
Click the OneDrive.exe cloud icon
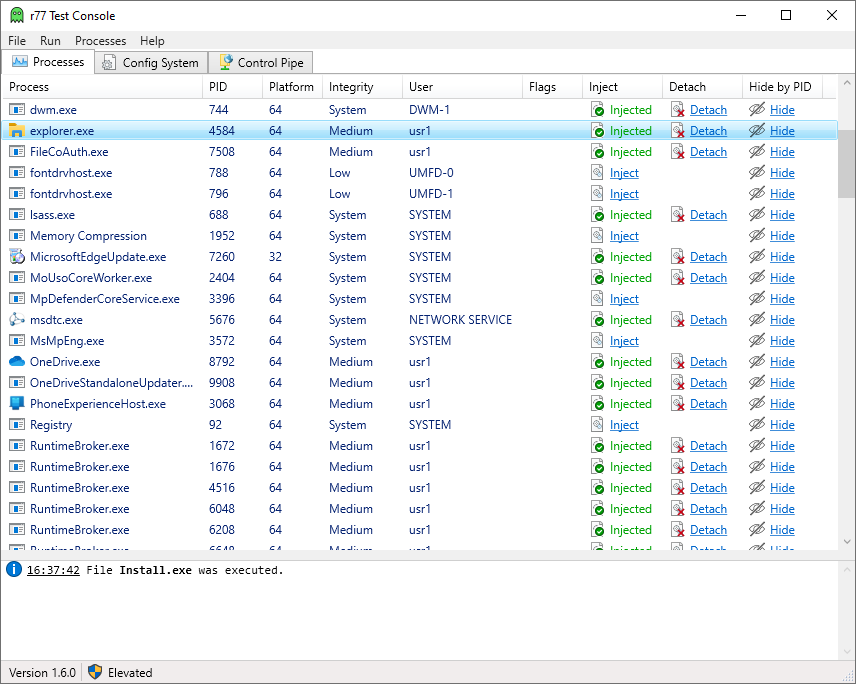(x=17, y=361)
